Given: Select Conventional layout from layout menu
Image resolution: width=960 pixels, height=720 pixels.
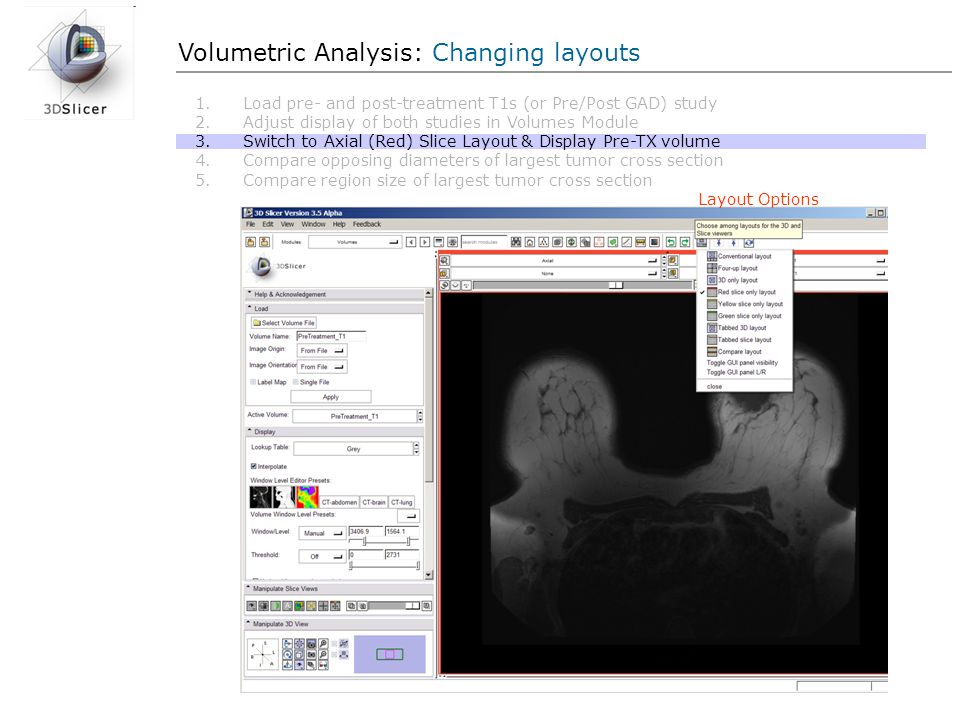Looking at the screenshot, I should (x=739, y=256).
